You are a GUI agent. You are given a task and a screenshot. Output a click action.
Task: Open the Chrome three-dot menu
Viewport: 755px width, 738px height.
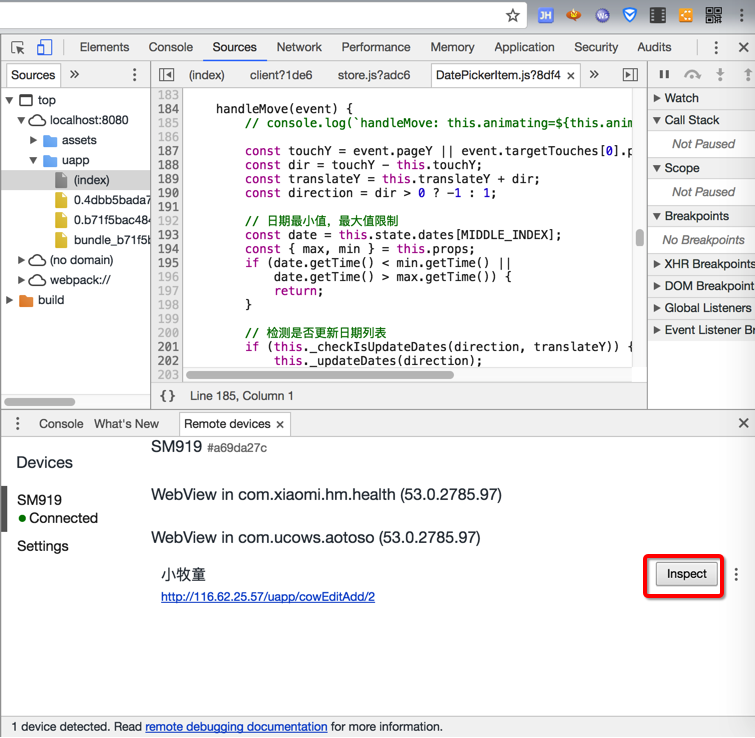tap(741, 15)
